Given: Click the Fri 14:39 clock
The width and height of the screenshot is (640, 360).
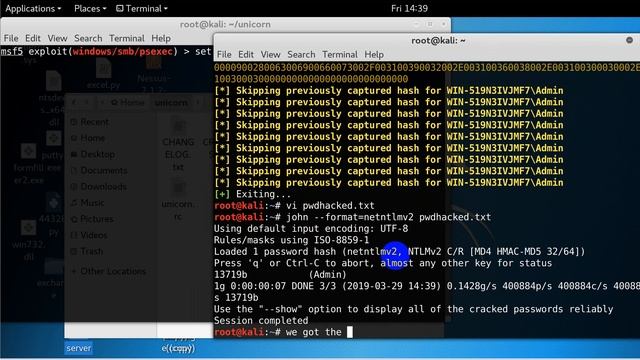Looking at the screenshot, I should coord(409,8).
